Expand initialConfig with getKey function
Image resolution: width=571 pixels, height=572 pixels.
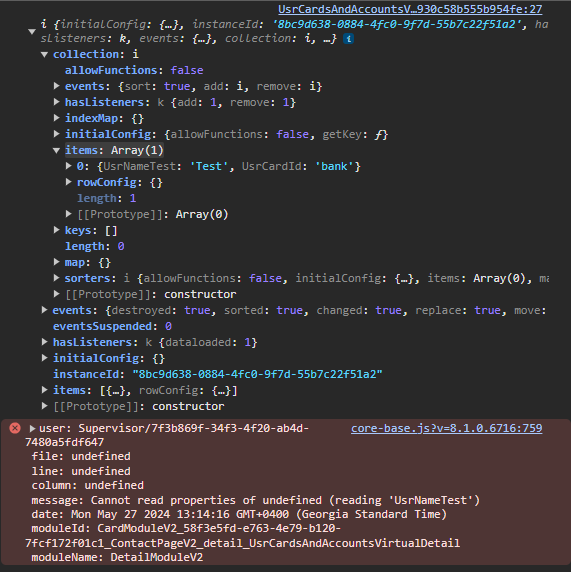coord(57,134)
